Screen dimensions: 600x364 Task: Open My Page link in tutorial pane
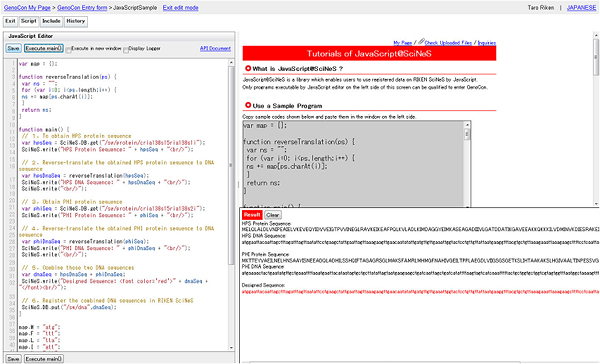click(403, 43)
